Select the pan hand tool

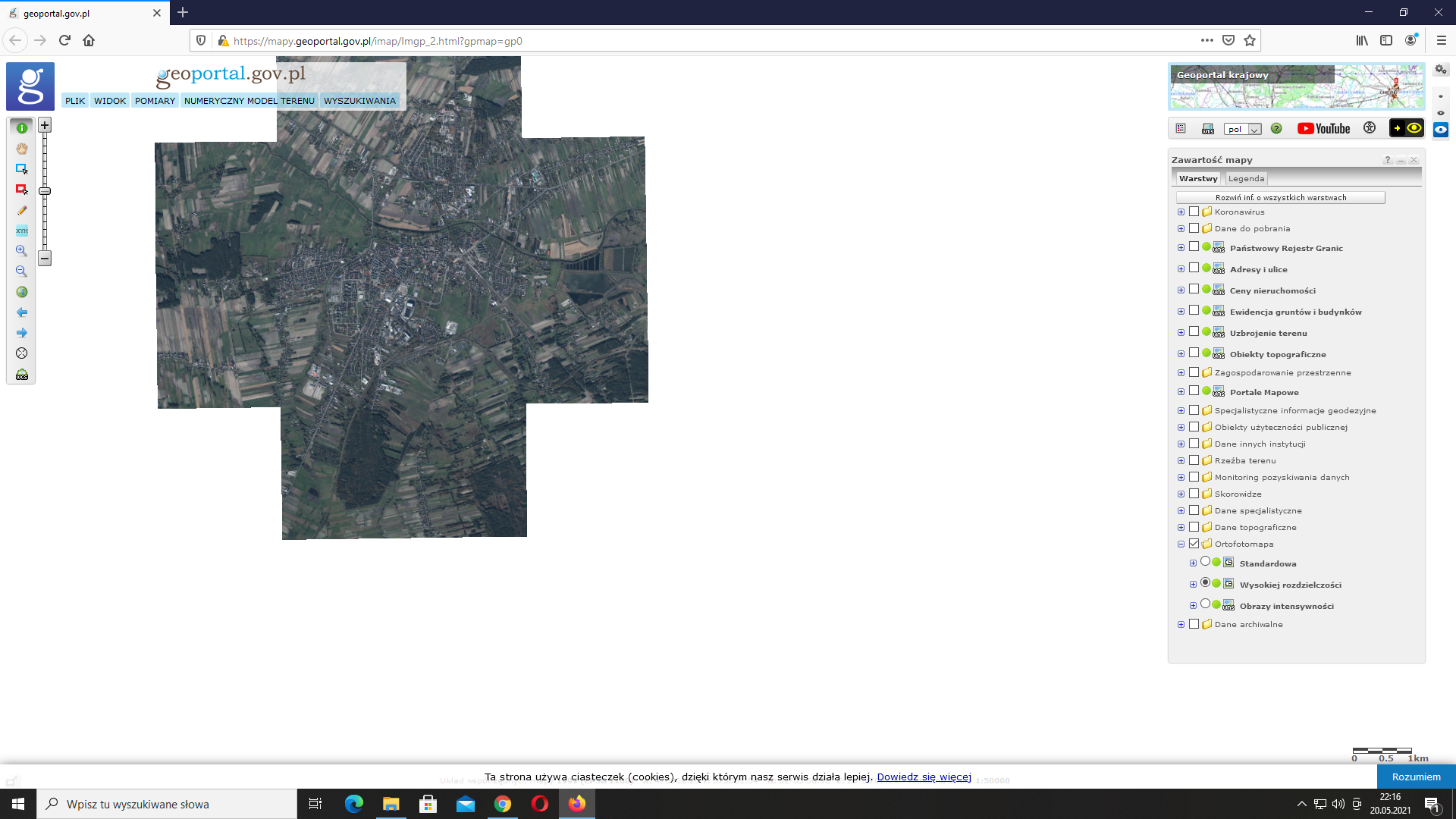(x=21, y=149)
